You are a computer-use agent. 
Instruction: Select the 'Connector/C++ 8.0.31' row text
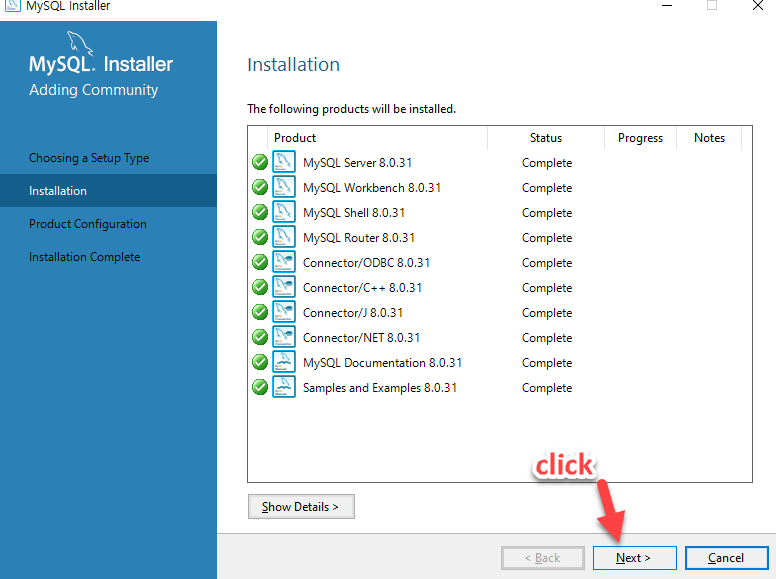(x=362, y=288)
